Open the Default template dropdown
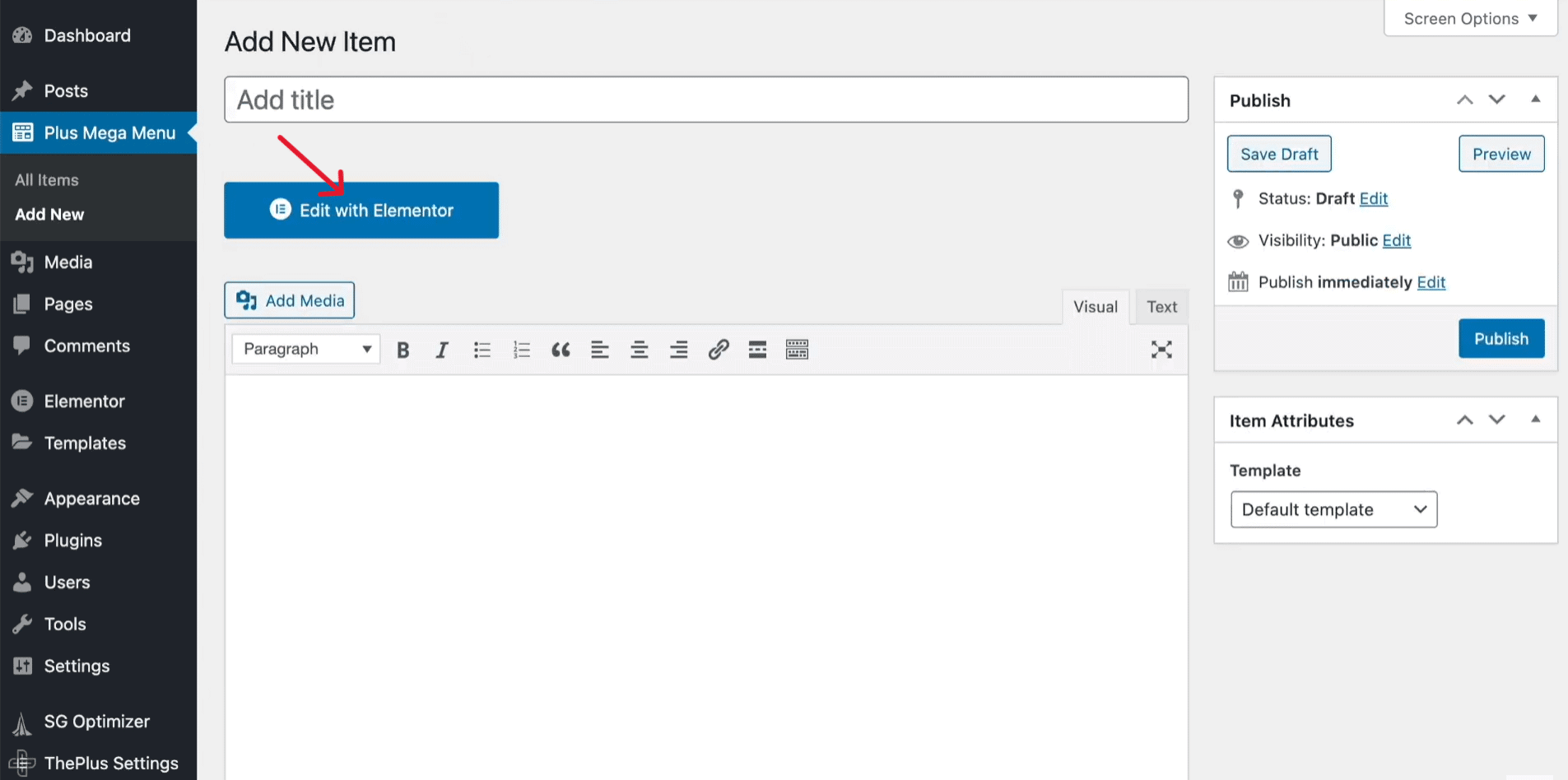The height and width of the screenshot is (780, 1568). pyautogui.click(x=1333, y=508)
